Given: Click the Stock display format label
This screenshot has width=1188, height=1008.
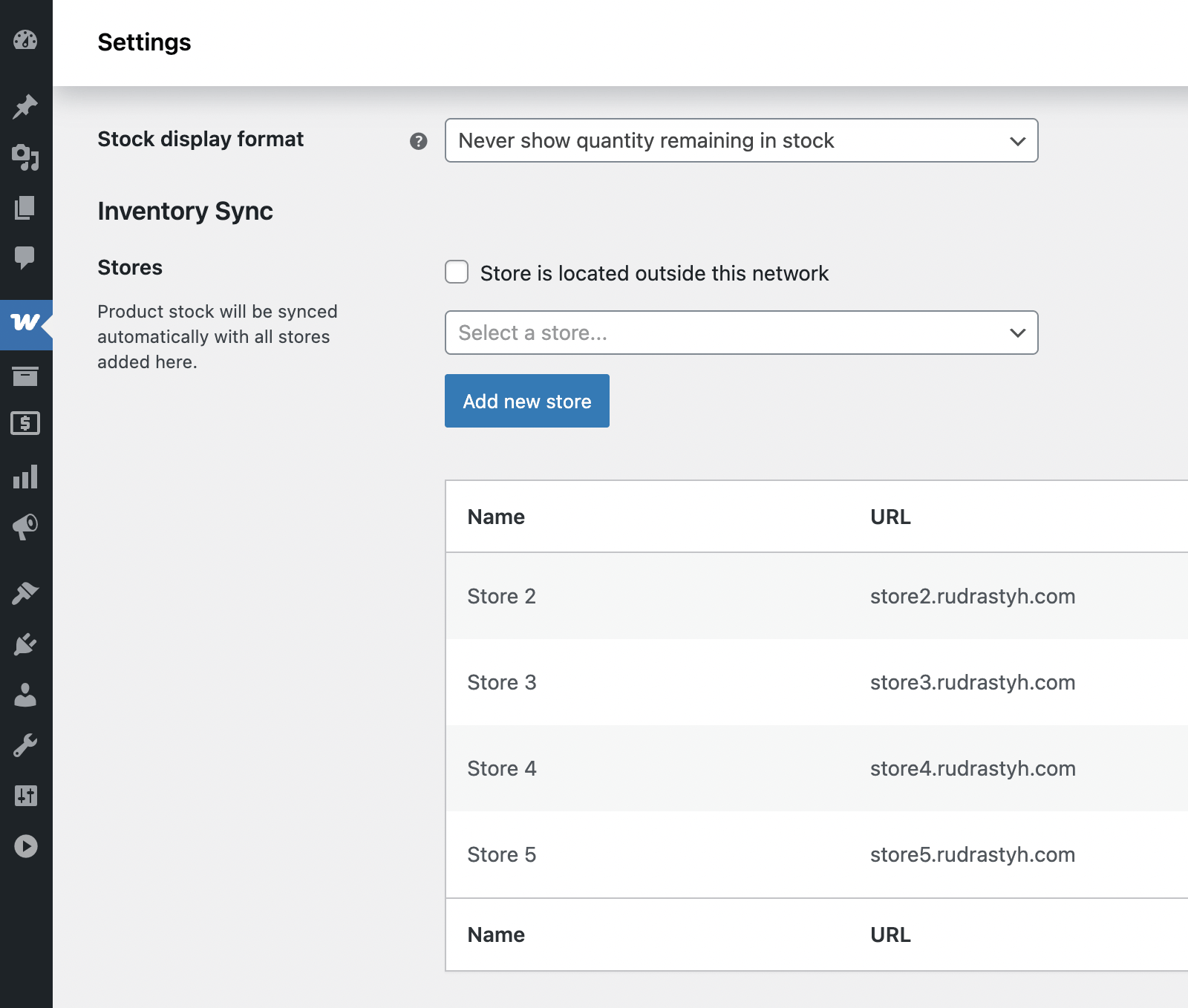Looking at the screenshot, I should point(200,140).
